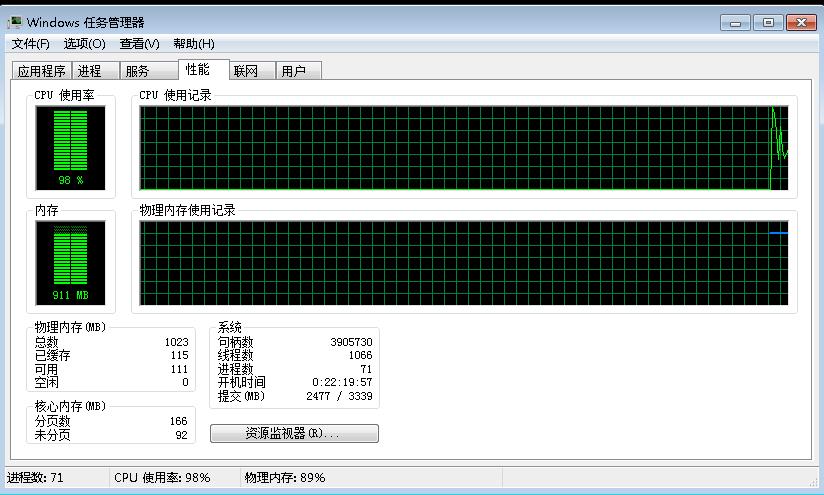This screenshot has width=824, height=495.
Task: Open the 查看(V) menu
Action: (139, 44)
